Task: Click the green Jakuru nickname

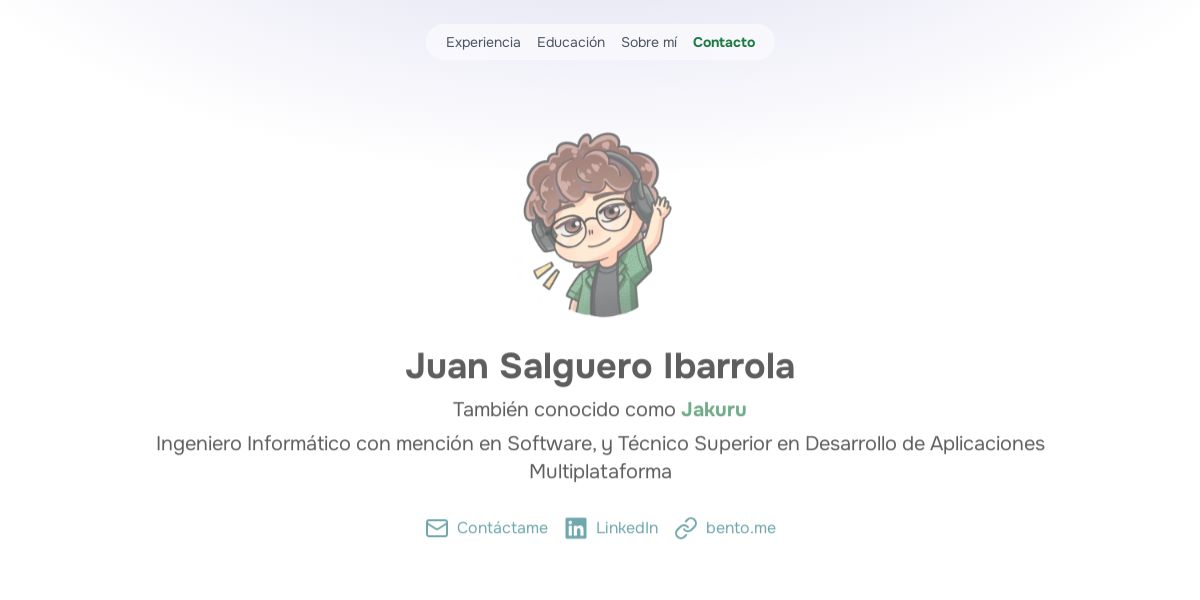Action: pyautogui.click(x=714, y=409)
